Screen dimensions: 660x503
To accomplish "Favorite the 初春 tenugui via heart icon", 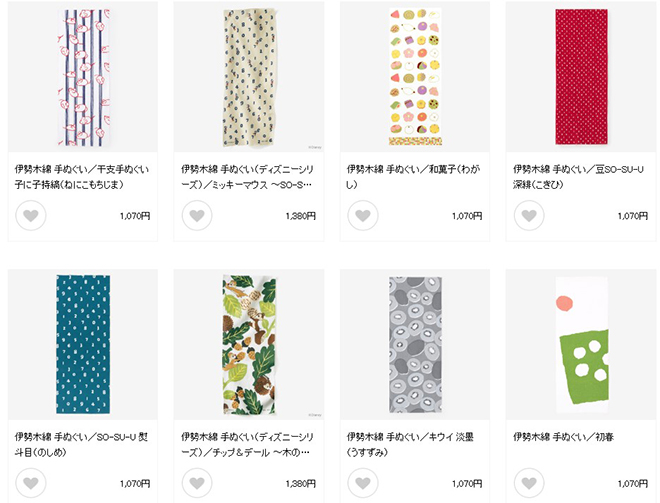I will [x=529, y=483].
